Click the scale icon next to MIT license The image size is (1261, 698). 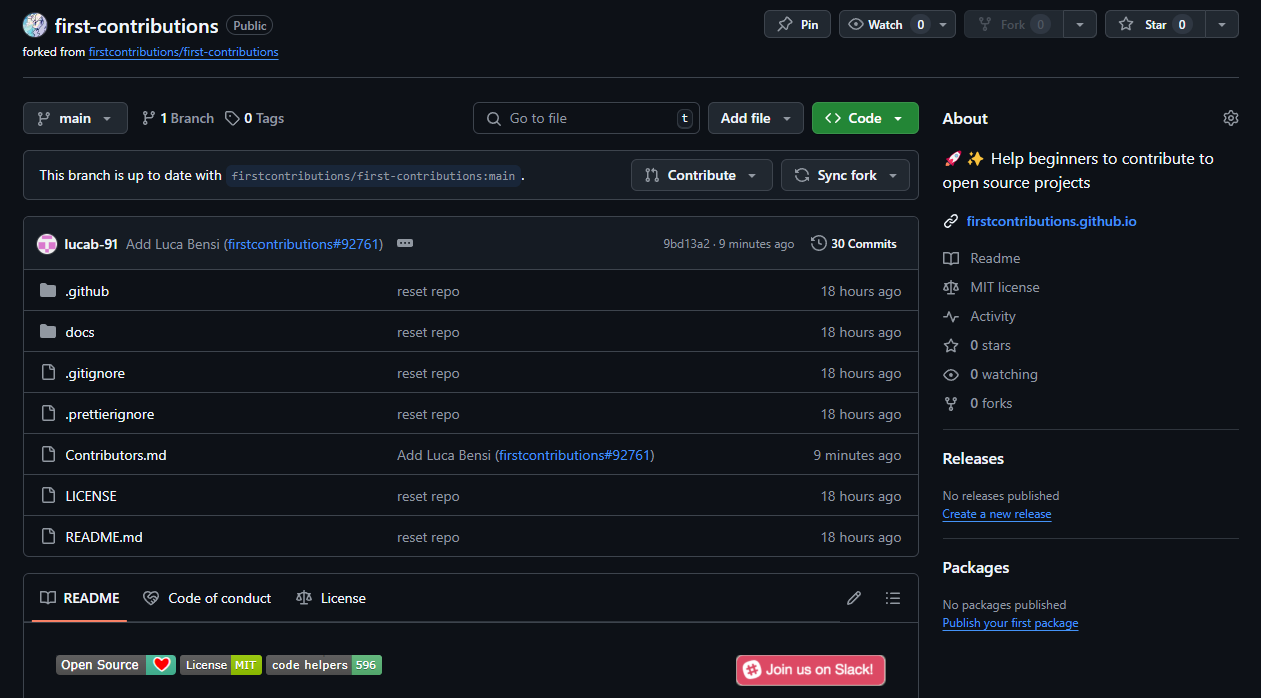[x=951, y=287]
